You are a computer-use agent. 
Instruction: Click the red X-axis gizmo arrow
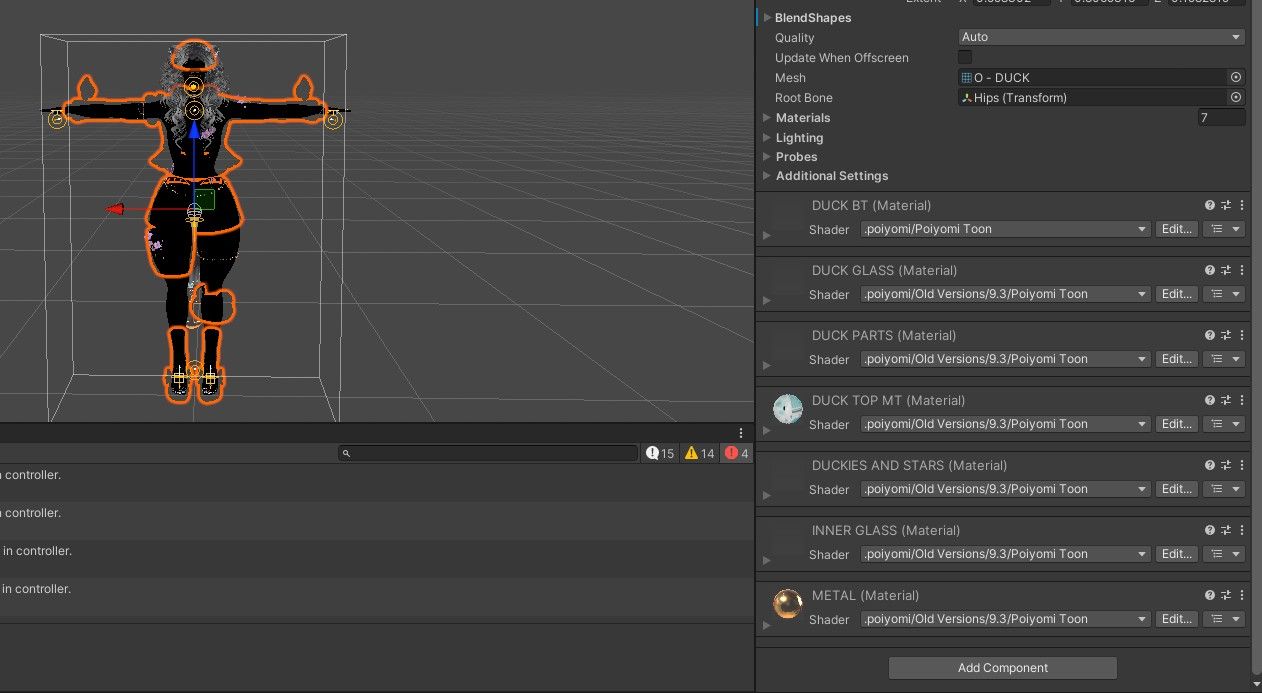pos(116,209)
